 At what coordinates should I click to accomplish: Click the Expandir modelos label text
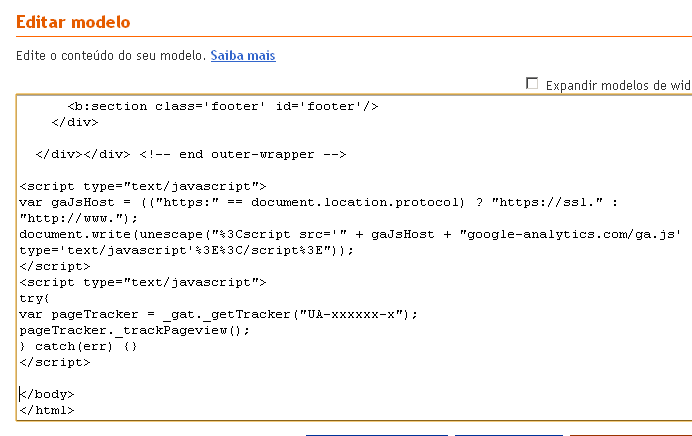coord(618,85)
